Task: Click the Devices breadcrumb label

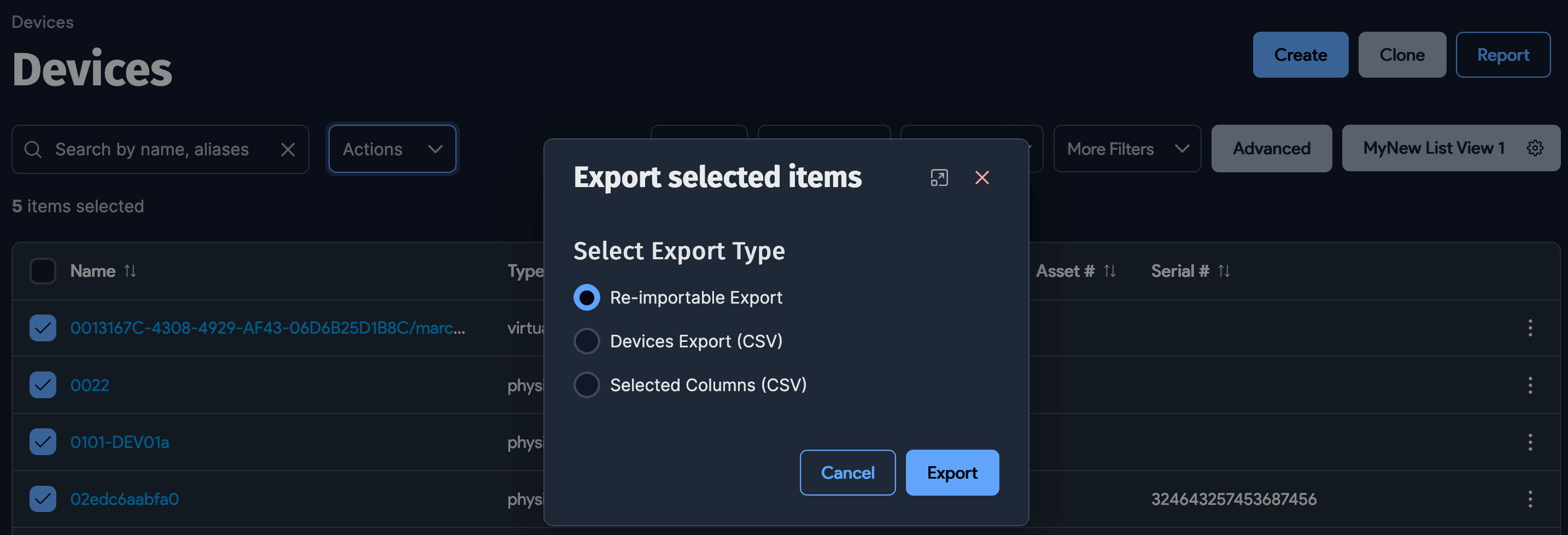Action: pyautogui.click(x=42, y=21)
